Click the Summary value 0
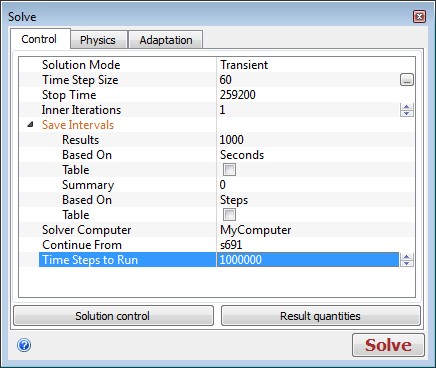 pos(223,185)
